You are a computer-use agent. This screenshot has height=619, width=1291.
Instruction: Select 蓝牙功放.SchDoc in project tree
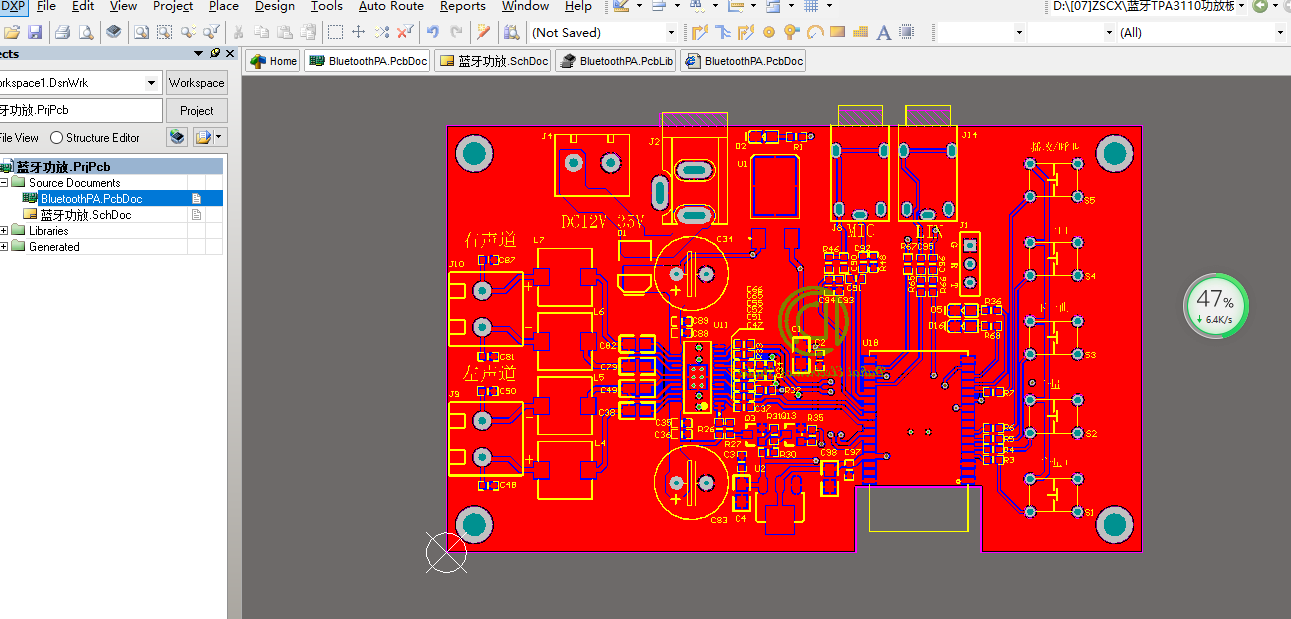coord(85,215)
